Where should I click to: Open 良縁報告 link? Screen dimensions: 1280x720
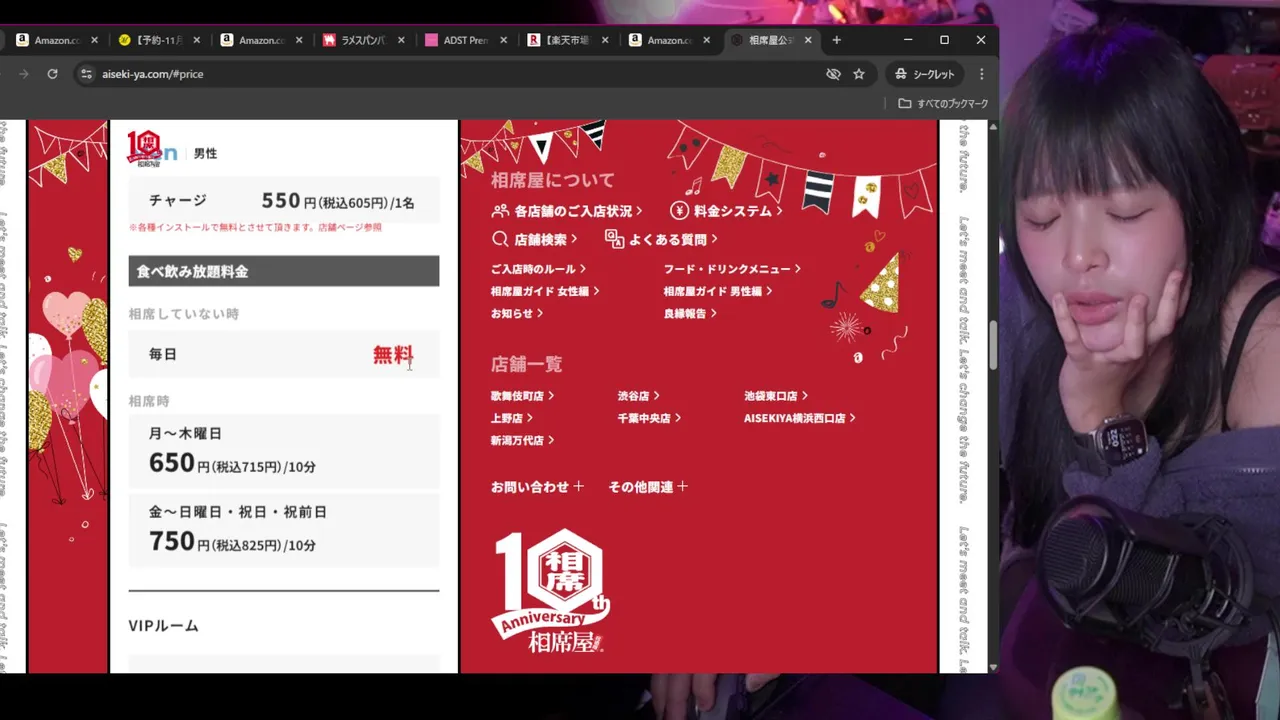pyautogui.click(x=690, y=313)
